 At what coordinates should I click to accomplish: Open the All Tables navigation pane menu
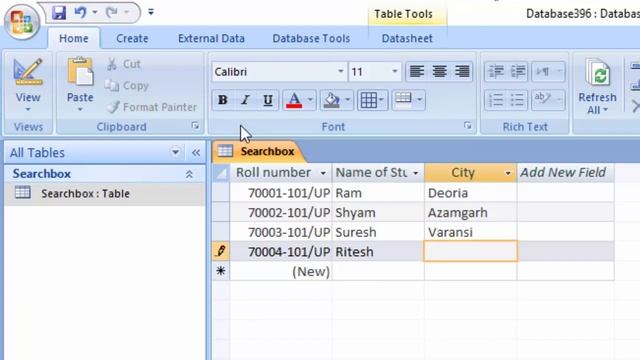click(x=175, y=153)
